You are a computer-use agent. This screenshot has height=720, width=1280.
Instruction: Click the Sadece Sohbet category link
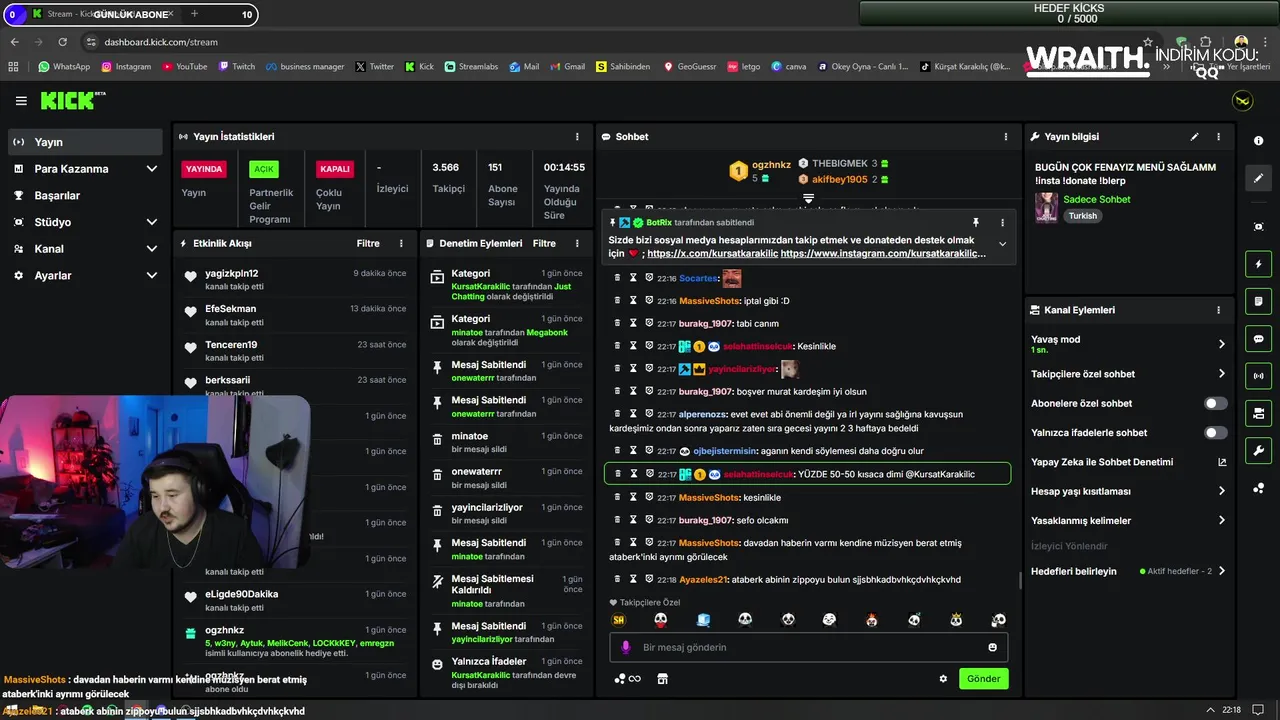(x=1097, y=199)
